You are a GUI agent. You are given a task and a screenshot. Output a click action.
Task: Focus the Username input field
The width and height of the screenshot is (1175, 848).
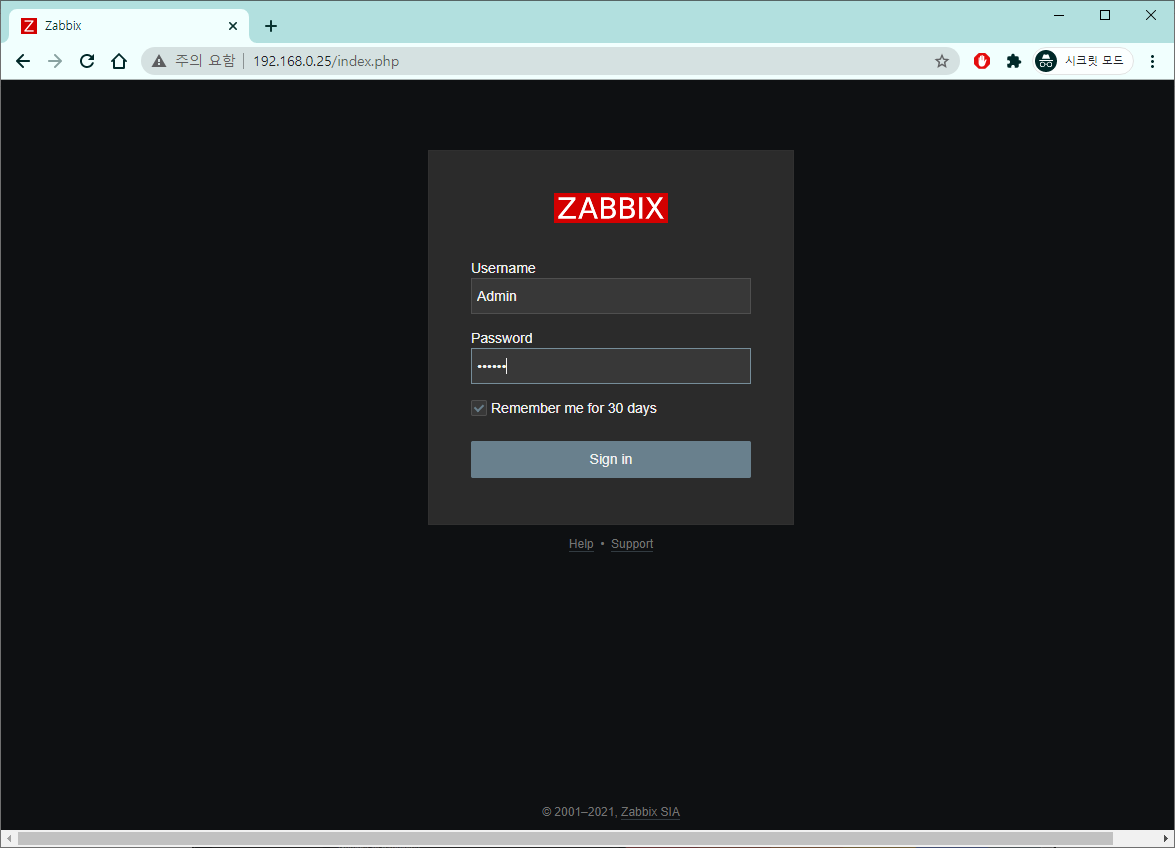click(611, 296)
